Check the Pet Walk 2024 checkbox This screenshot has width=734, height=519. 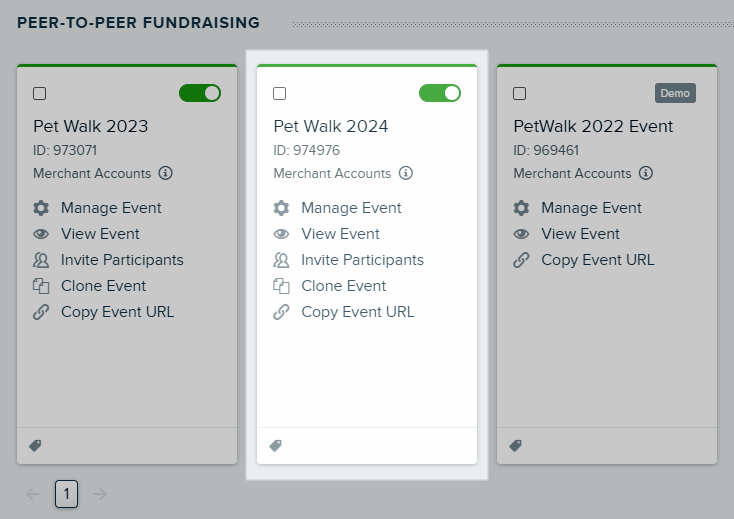coord(279,94)
